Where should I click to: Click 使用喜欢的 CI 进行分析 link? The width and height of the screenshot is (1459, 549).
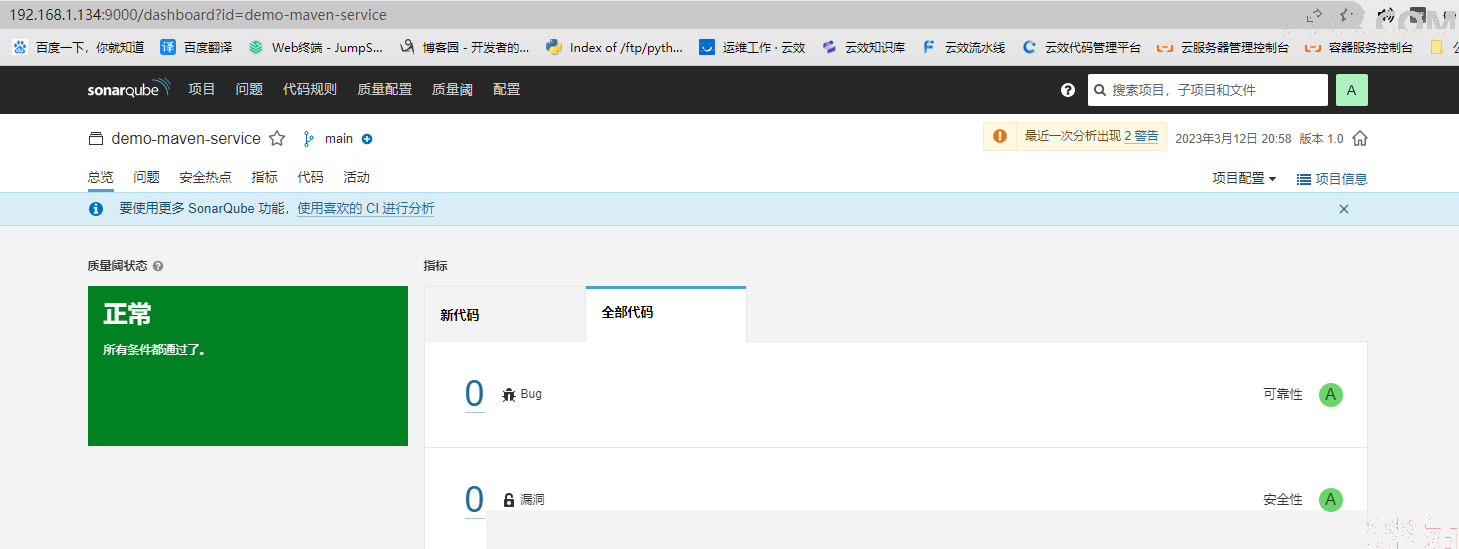pyautogui.click(x=366, y=209)
